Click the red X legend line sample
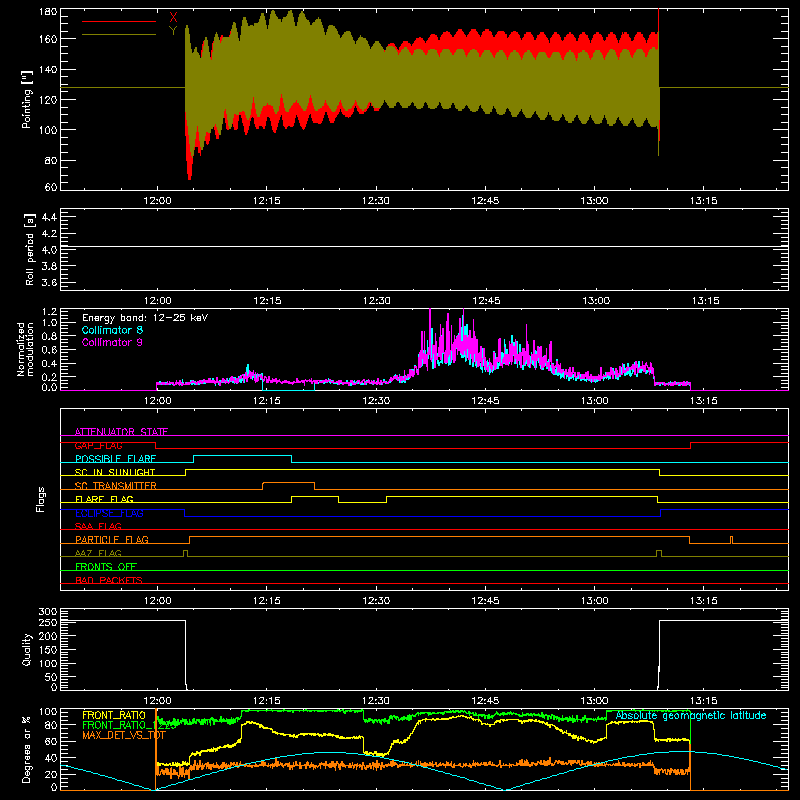The width and height of the screenshot is (800, 800). pos(119,21)
